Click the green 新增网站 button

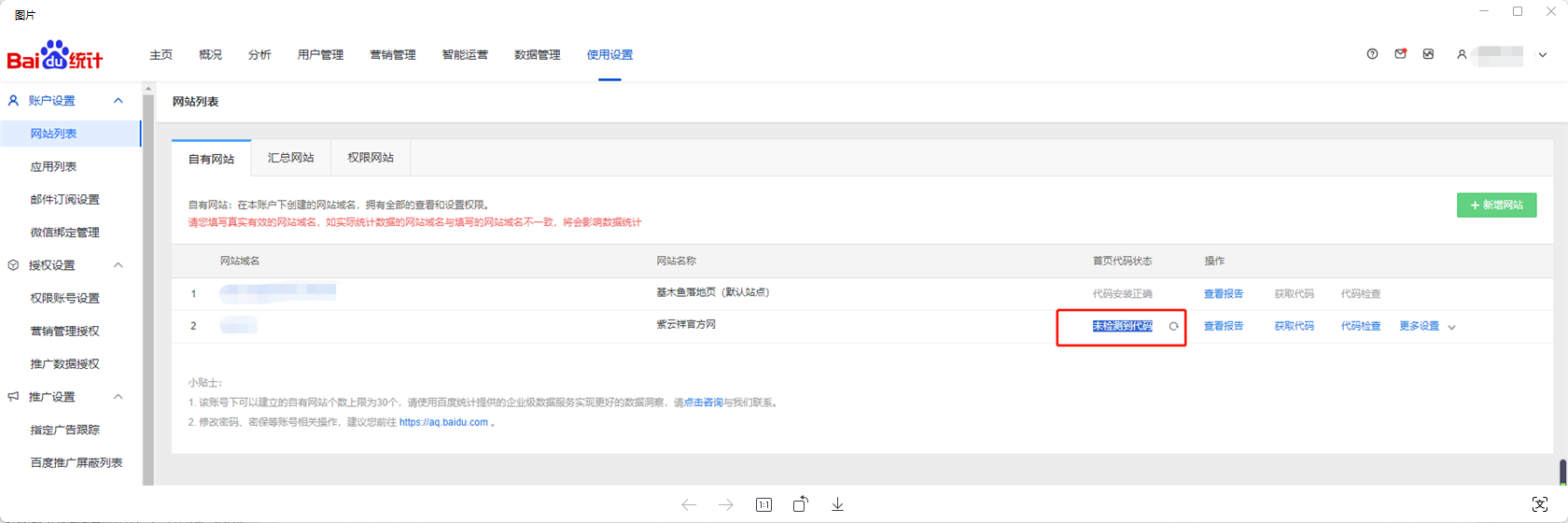1496,205
